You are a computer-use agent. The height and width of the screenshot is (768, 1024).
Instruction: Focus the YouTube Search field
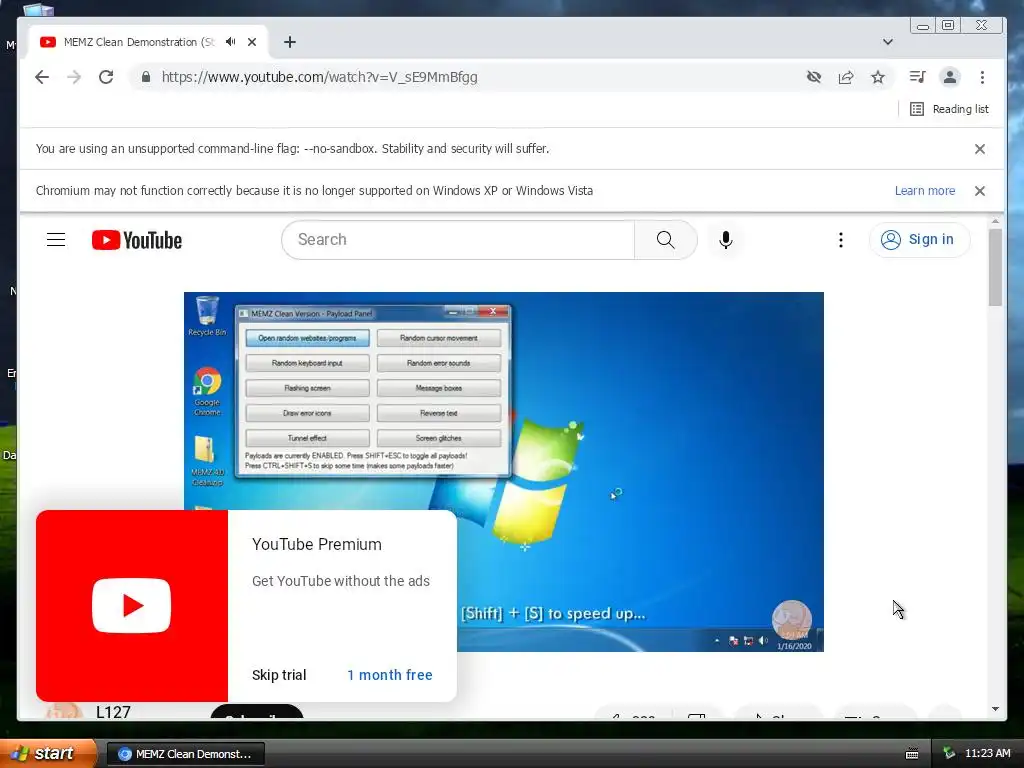[x=458, y=240]
